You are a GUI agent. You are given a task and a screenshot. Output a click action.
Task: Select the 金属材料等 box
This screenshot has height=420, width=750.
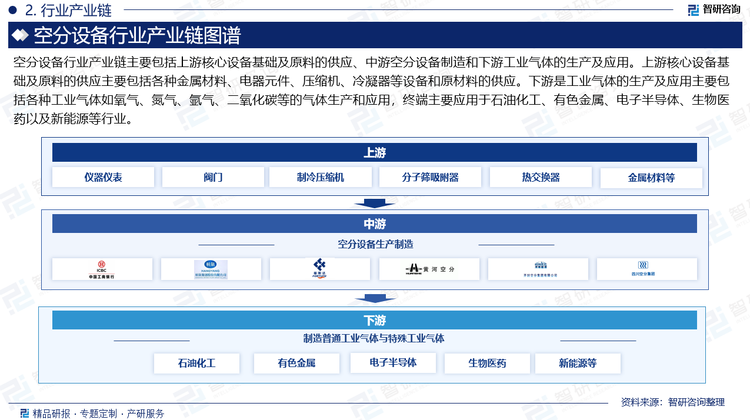click(x=651, y=177)
